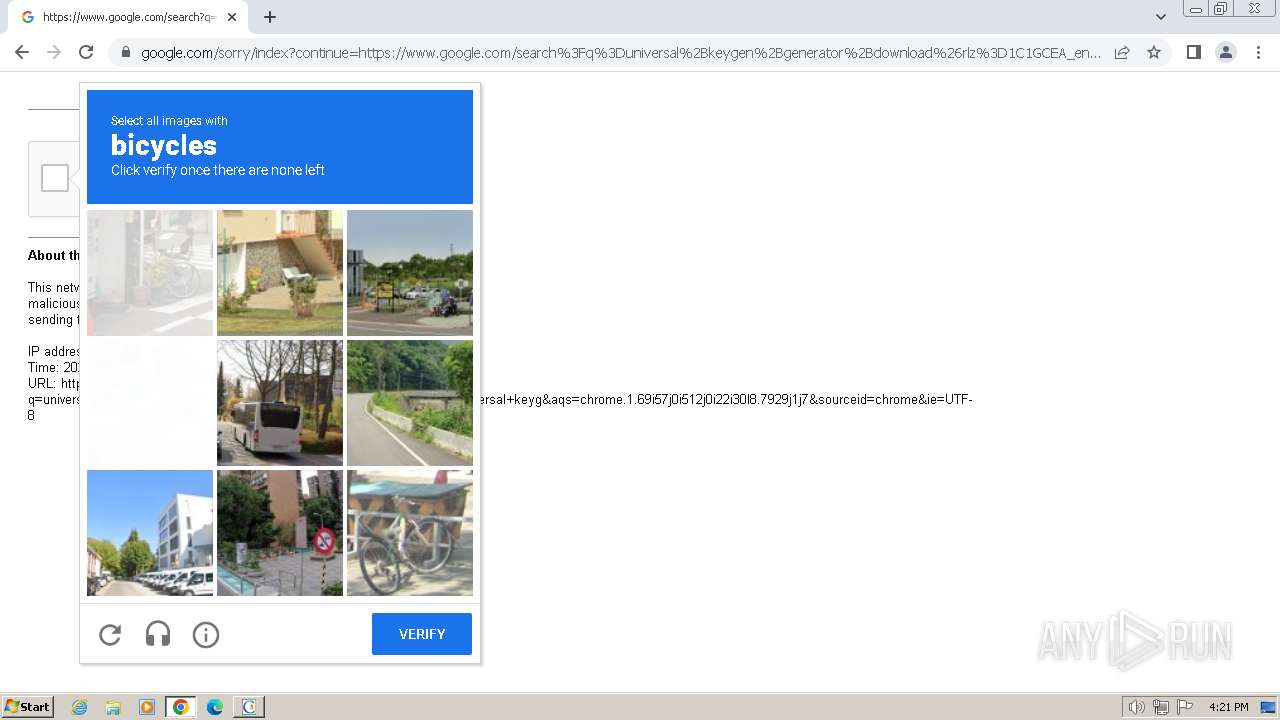Click the share page icon
The width and height of the screenshot is (1280, 720).
(1122, 52)
